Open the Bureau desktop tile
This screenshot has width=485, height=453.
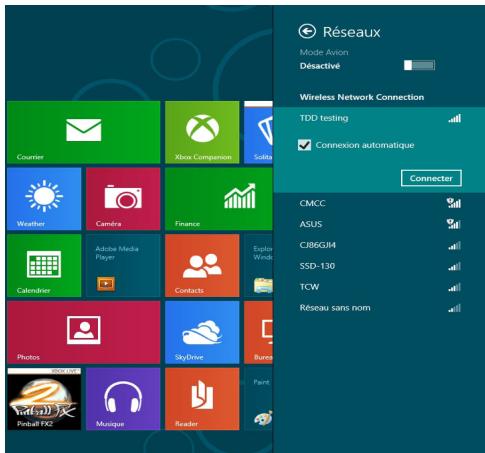pyautogui.click(x=258, y=332)
